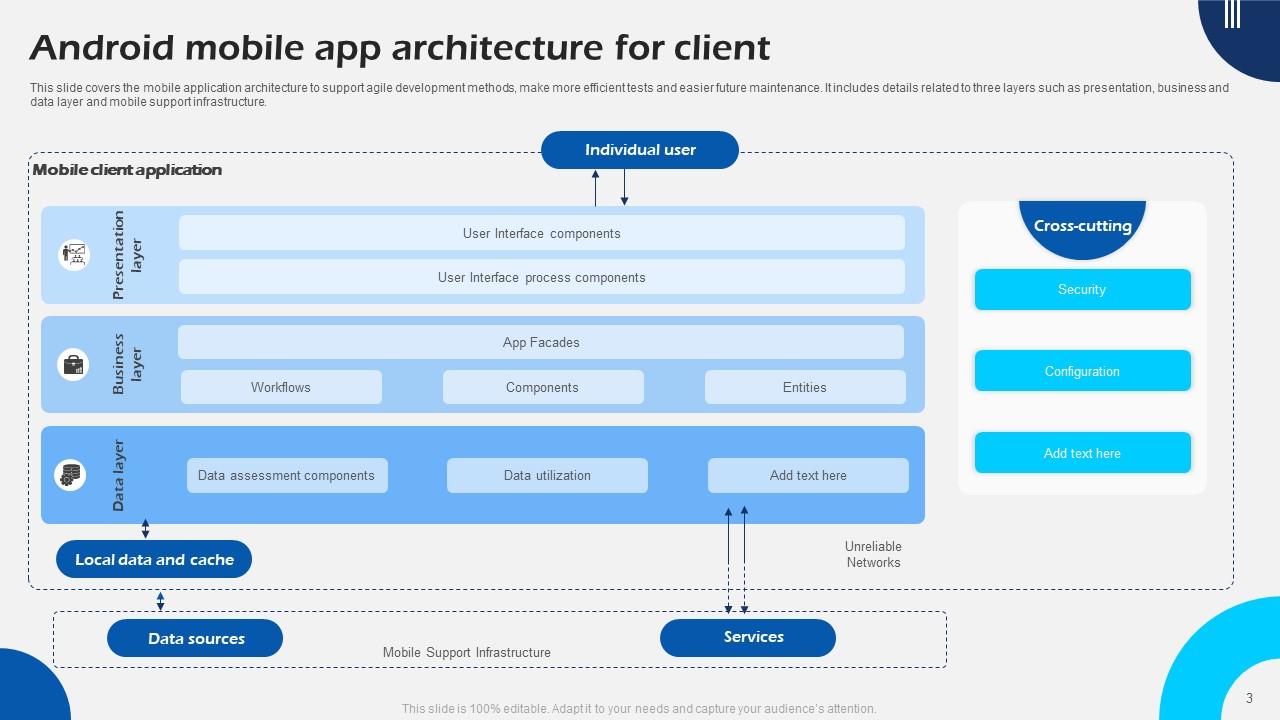1280x720 pixels.
Task: Select the User Interface components bar
Action: tap(541, 232)
